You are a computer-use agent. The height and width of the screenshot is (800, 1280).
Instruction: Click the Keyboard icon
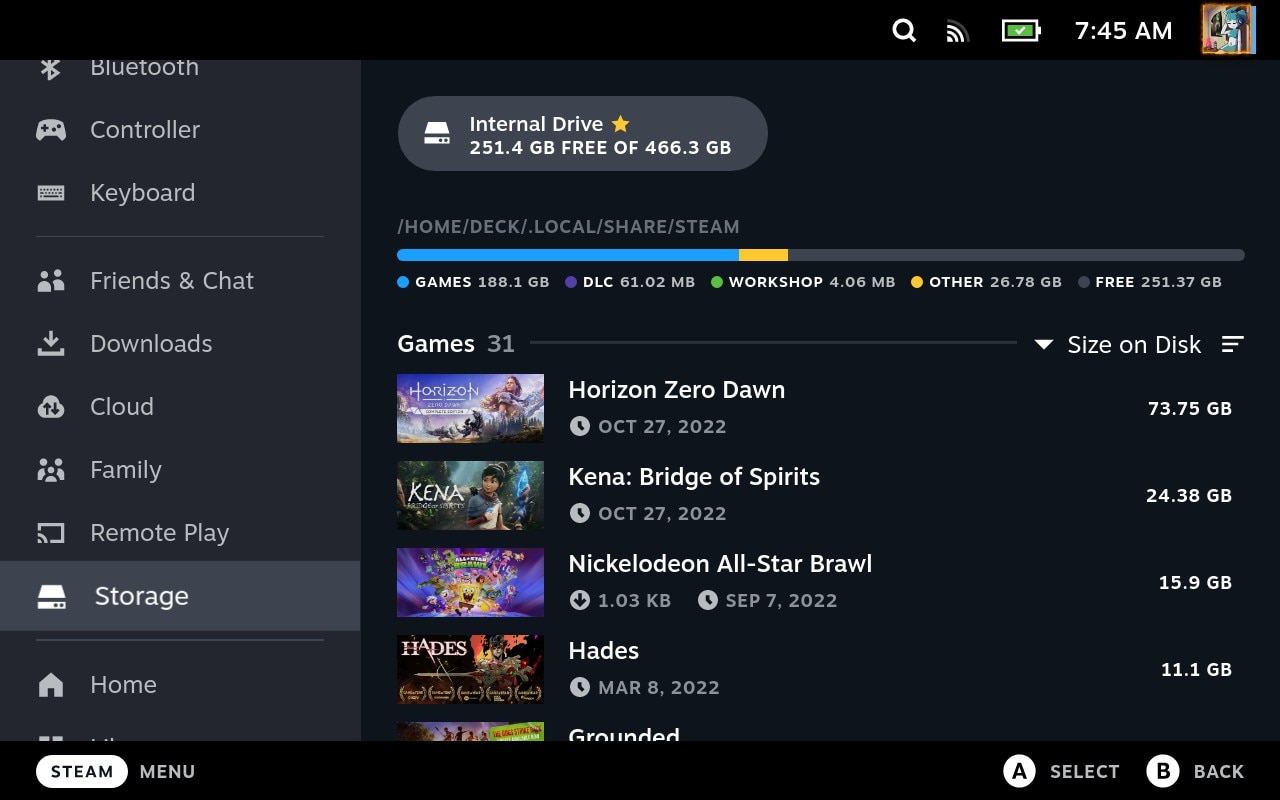[x=51, y=193]
